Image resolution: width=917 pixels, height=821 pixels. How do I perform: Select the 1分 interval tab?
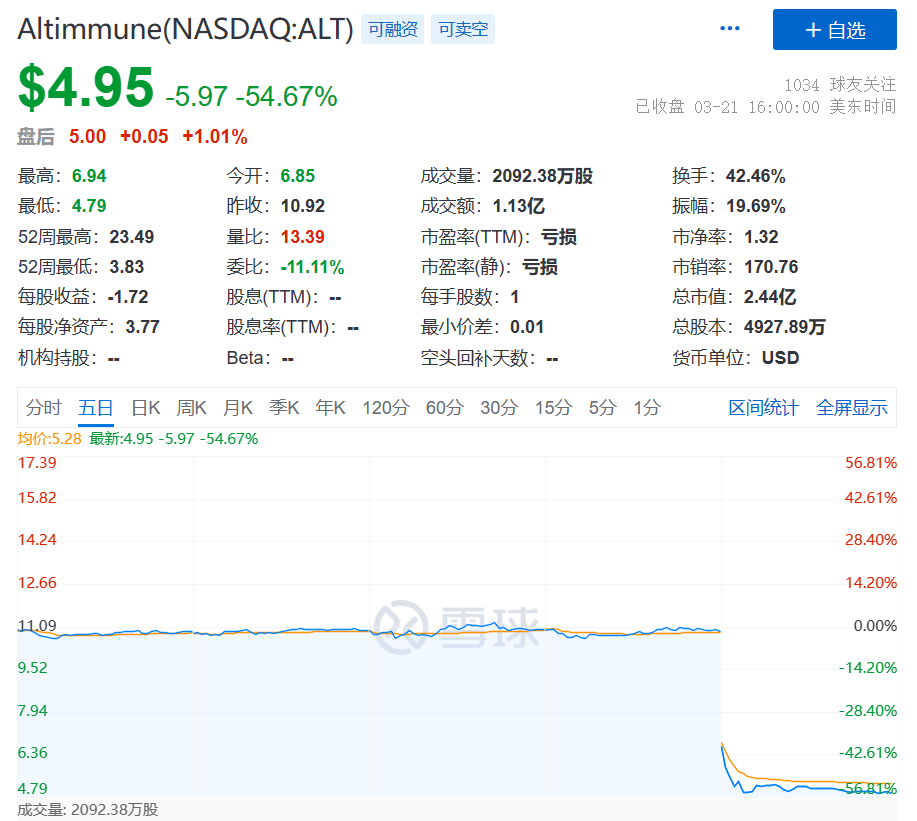(646, 407)
